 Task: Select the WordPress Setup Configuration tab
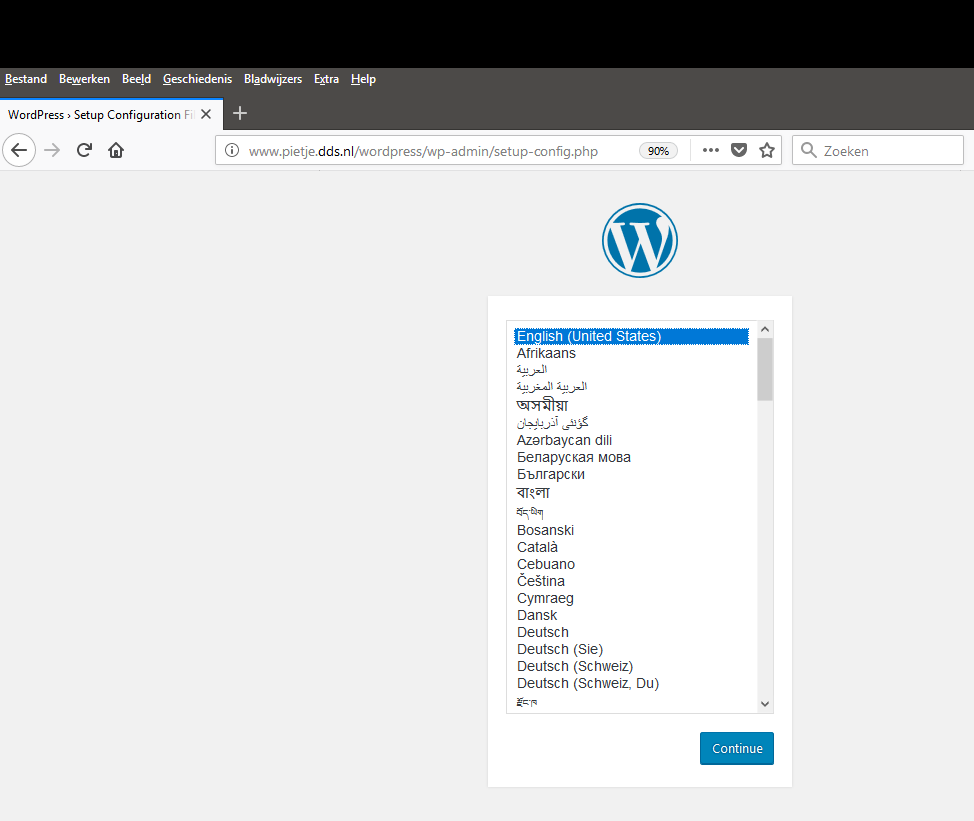pos(111,114)
